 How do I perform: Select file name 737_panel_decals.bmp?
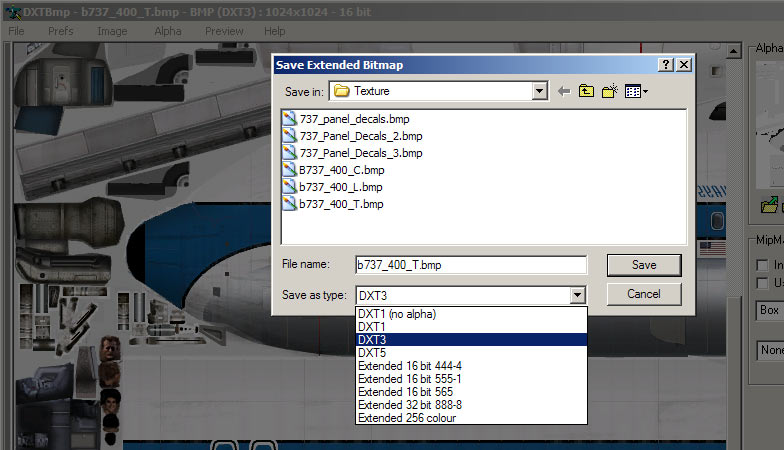(x=354, y=119)
